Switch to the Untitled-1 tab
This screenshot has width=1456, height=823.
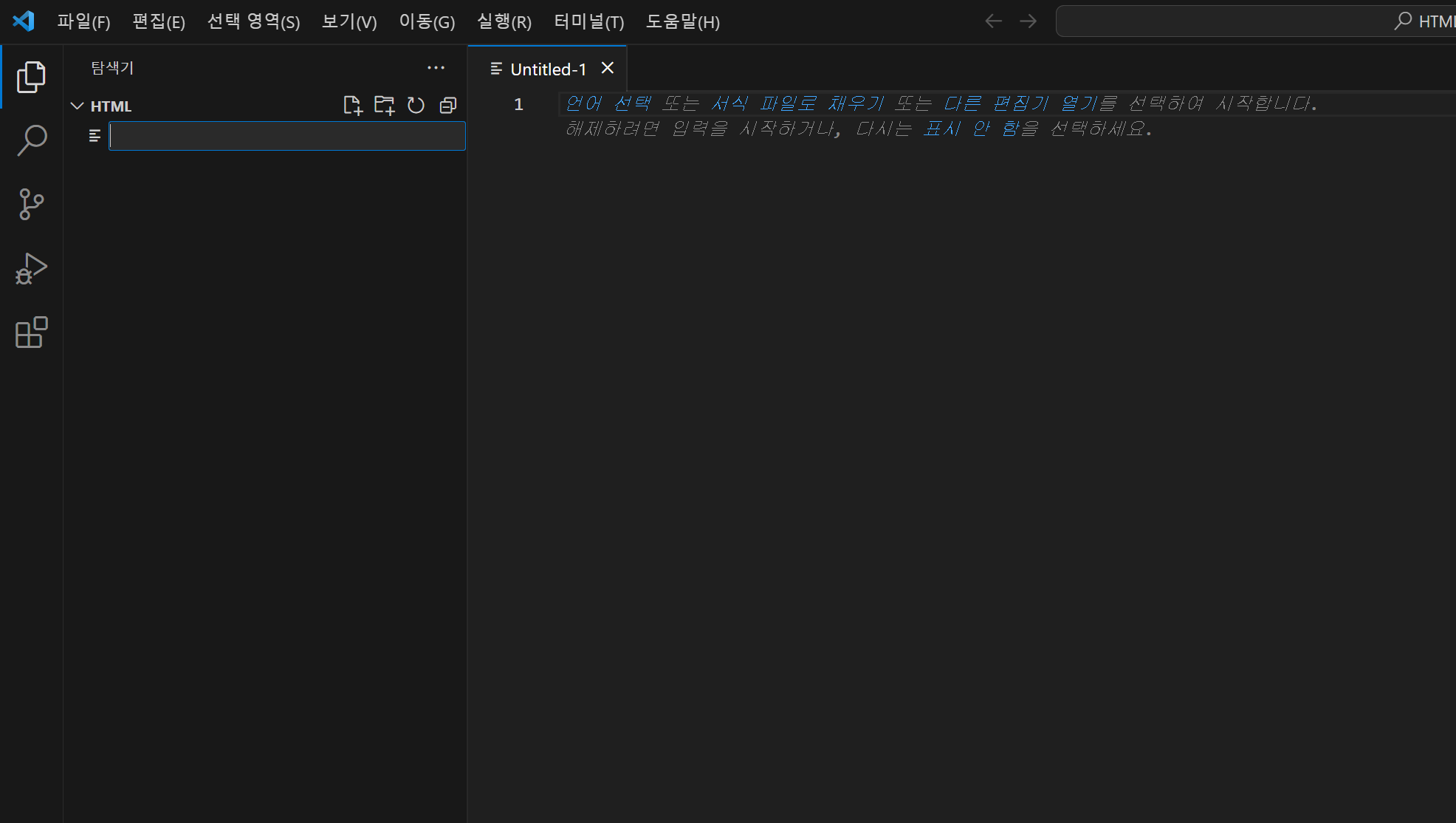pyautogui.click(x=547, y=69)
